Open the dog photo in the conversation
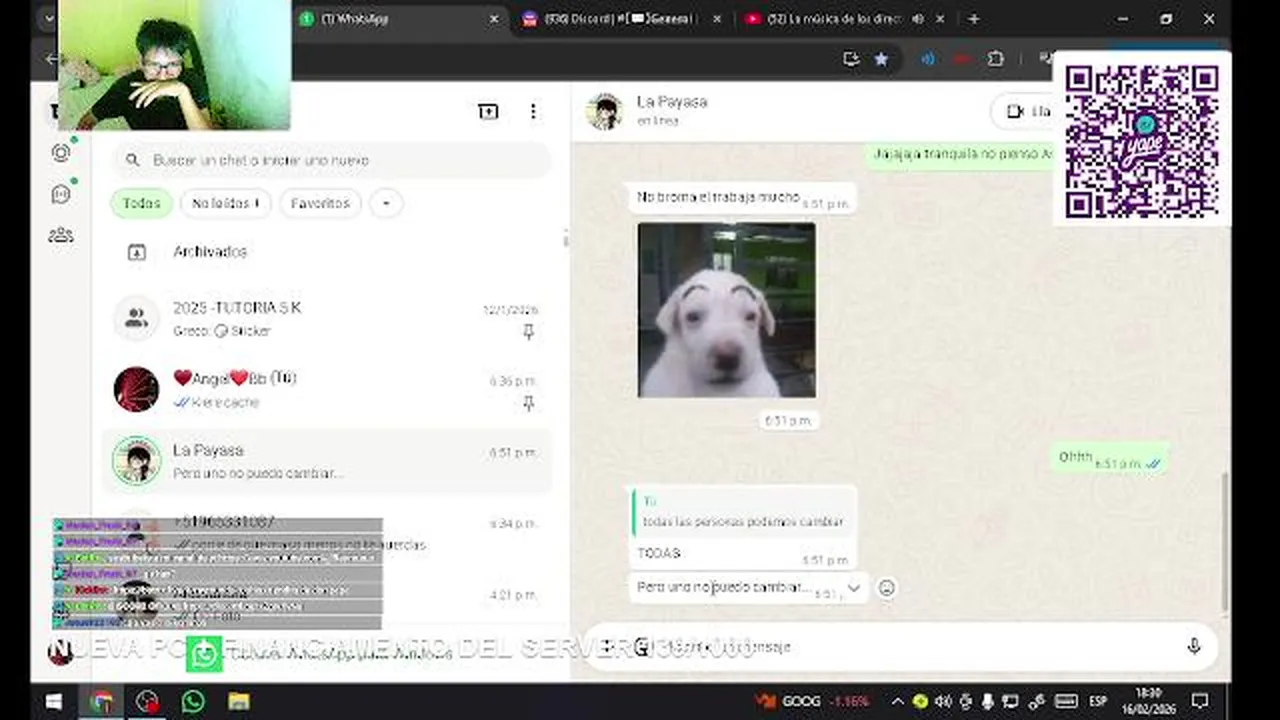This screenshot has width=1280, height=720. coord(726,310)
